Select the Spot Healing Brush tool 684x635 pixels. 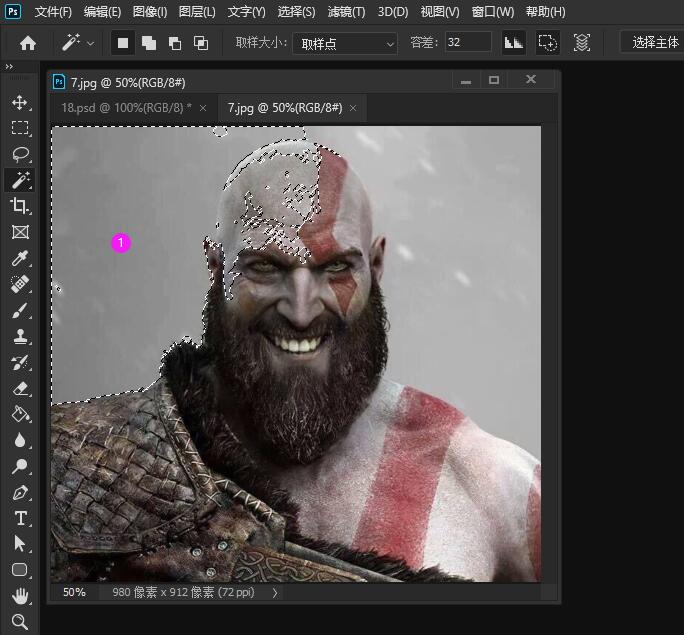(20, 284)
